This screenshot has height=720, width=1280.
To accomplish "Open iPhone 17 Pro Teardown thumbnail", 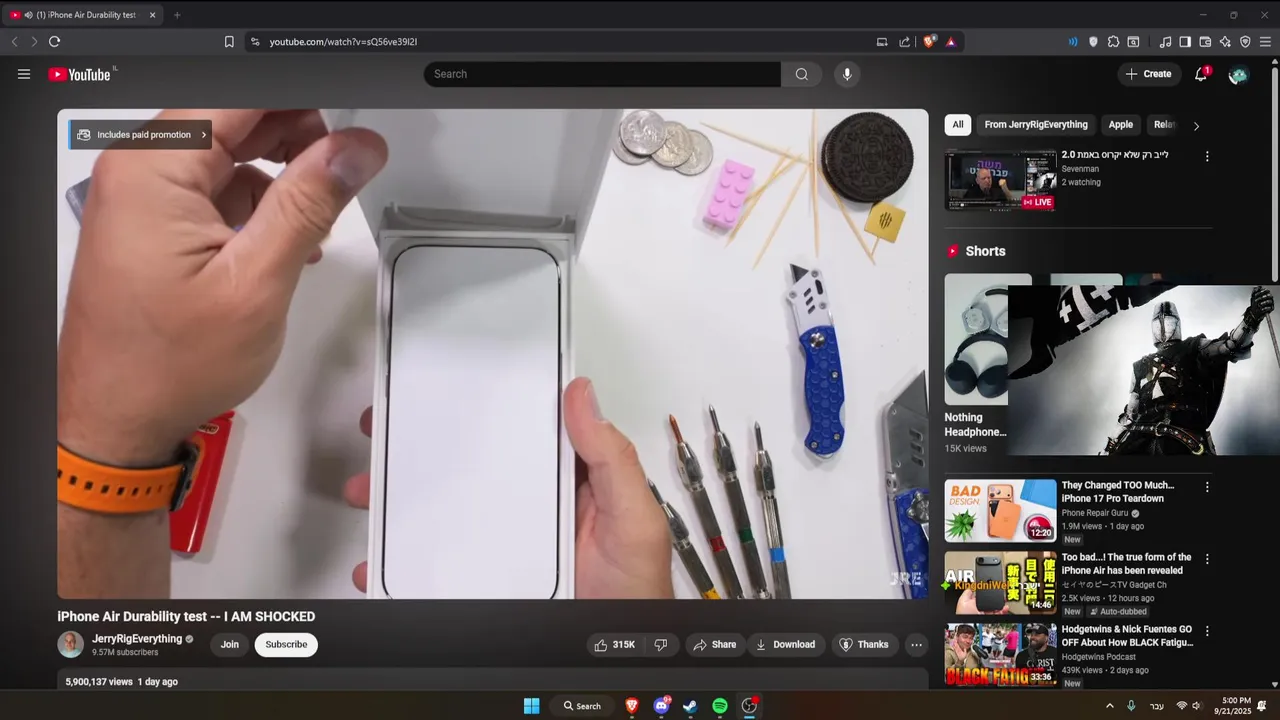I will click(1001, 510).
